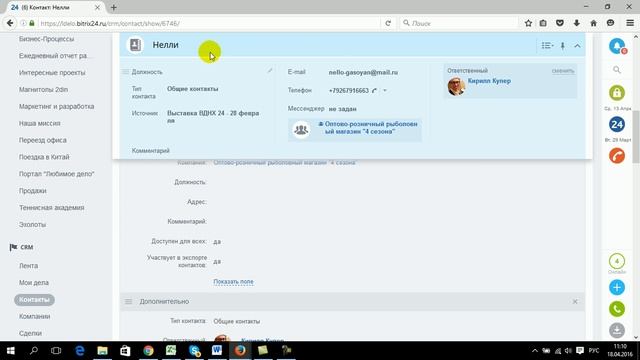The height and width of the screenshot is (360, 640).
Task: Open Теннисная академия group
Action: pos(51,208)
